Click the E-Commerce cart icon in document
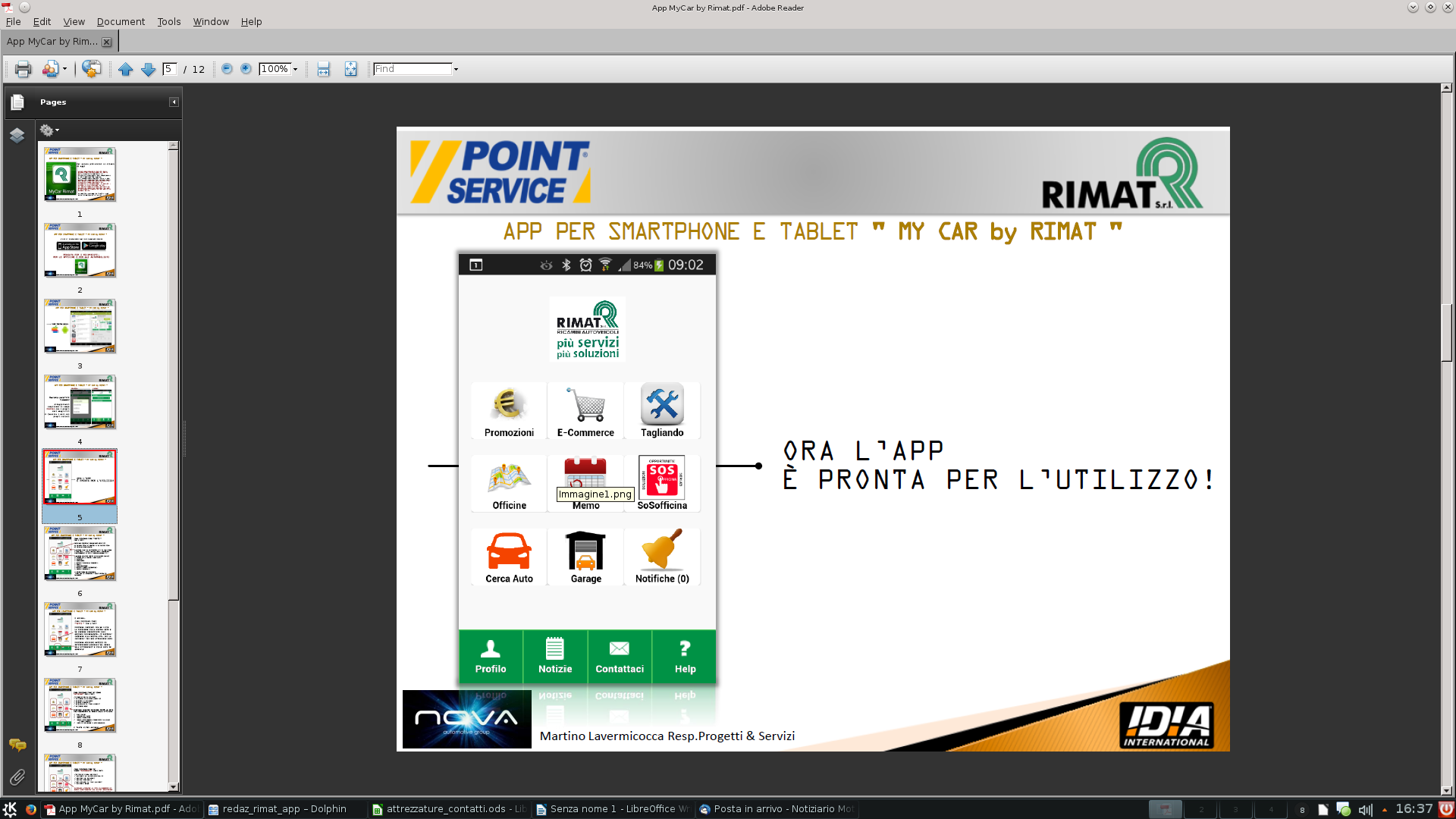 tap(585, 410)
